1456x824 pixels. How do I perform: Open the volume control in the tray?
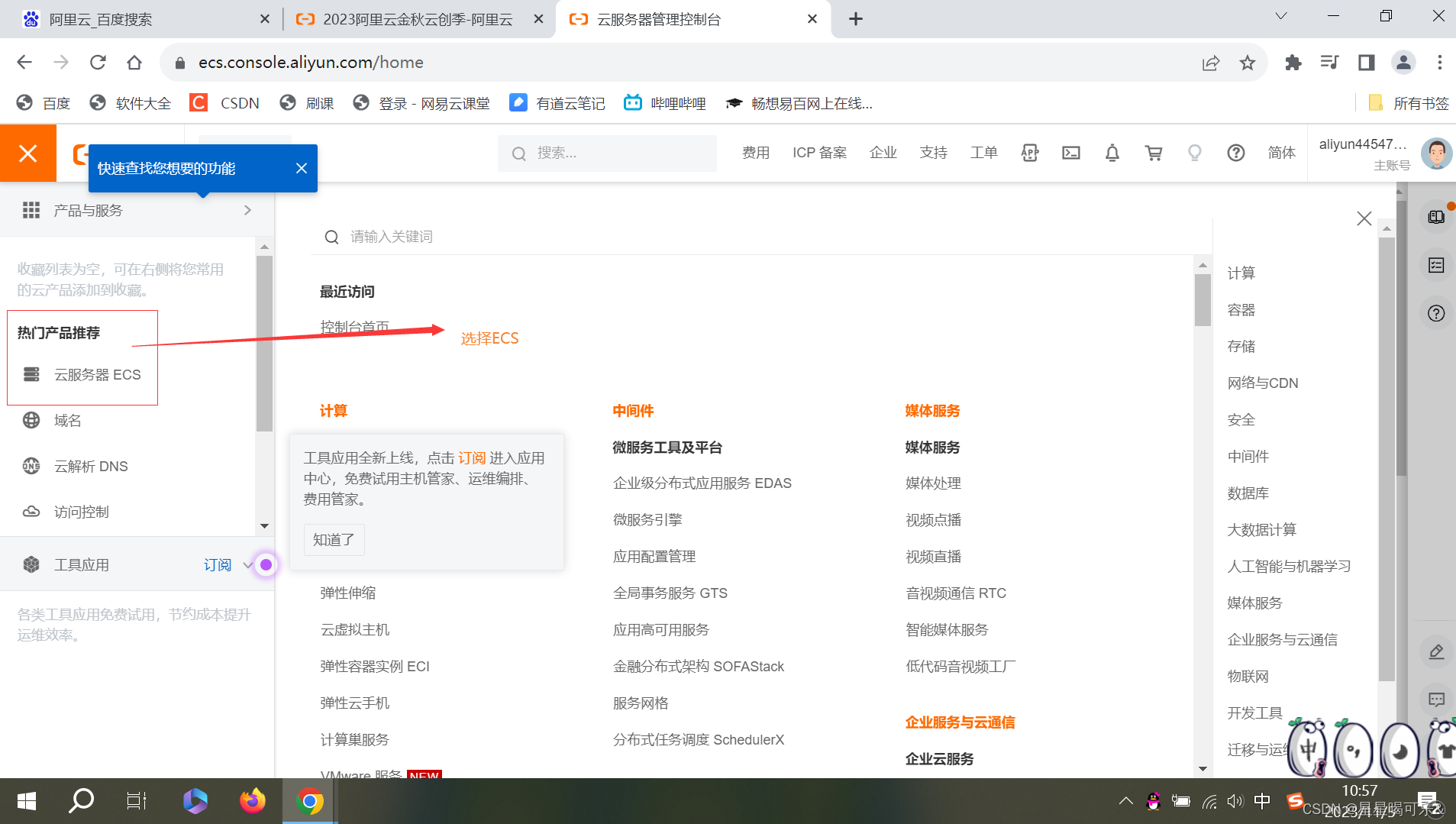(1235, 801)
